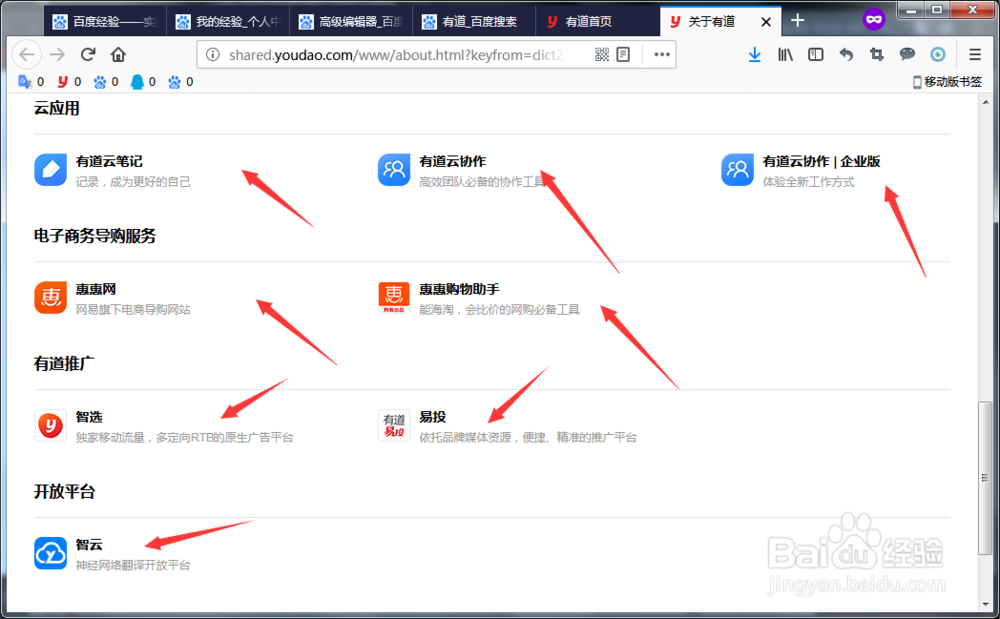This screenshot has width=1000, height=619.
Task: Click the QQ penguin bookmark icon
Action: [x=137, y=82]
